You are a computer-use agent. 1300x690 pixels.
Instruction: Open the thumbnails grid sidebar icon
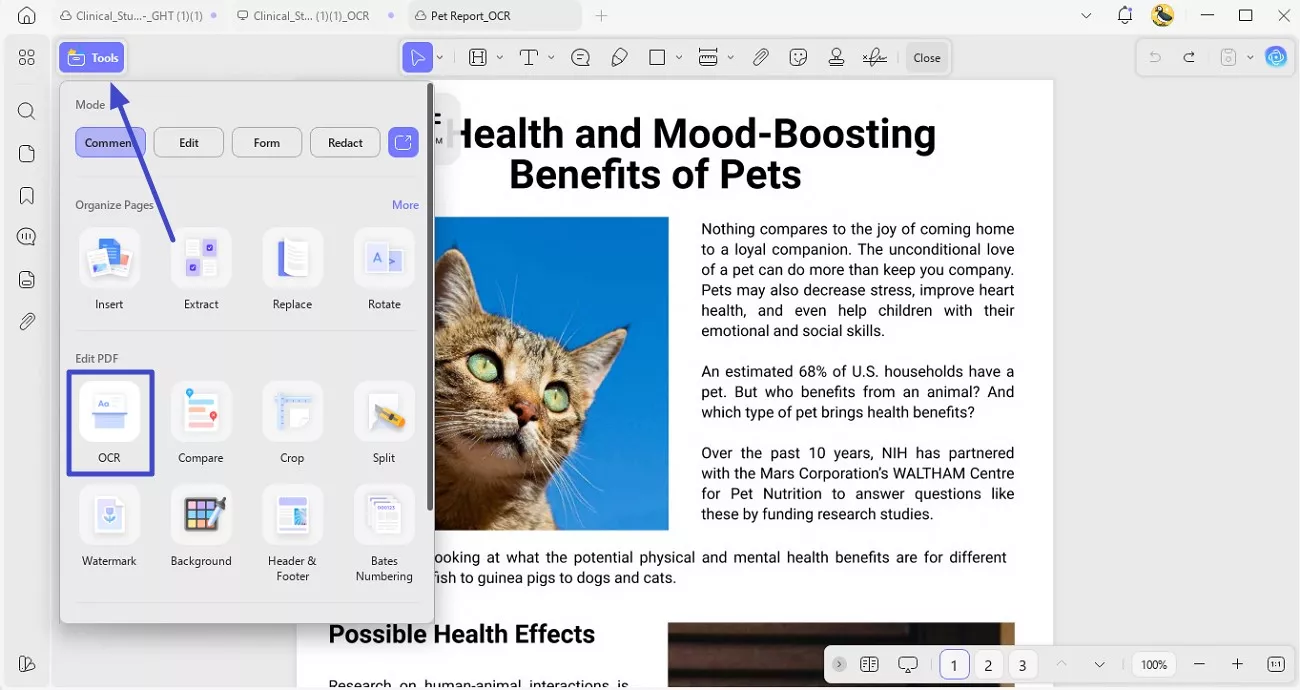tap(27, 58)
